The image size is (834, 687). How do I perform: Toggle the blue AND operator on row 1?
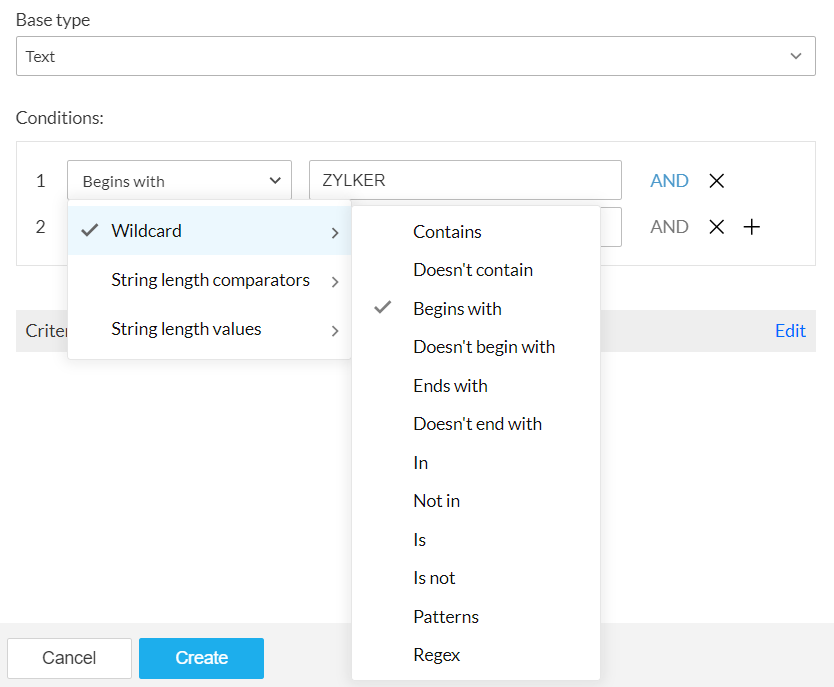pyautogui.click(x=669, y=181)
